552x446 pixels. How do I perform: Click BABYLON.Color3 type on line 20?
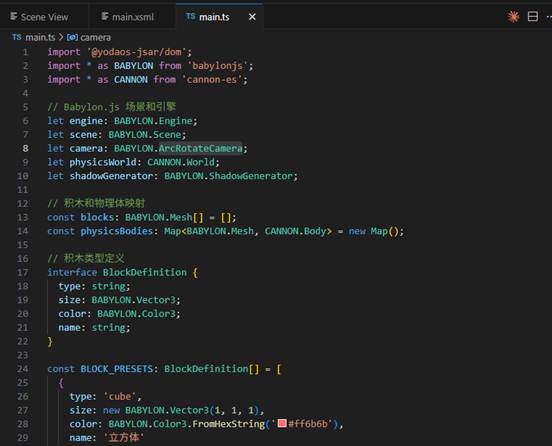coord(136,314)
